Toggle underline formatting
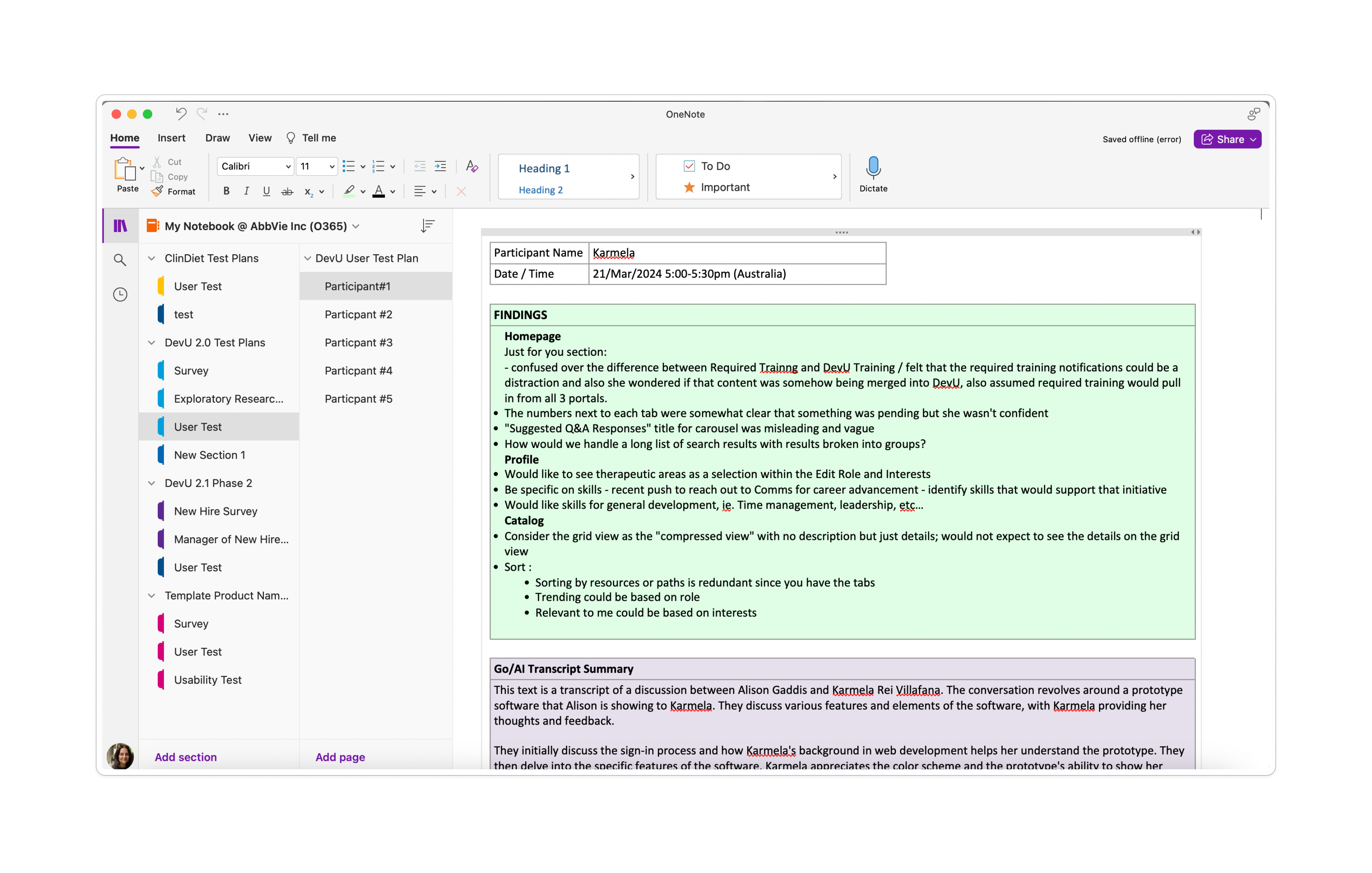 coord(266,192)
